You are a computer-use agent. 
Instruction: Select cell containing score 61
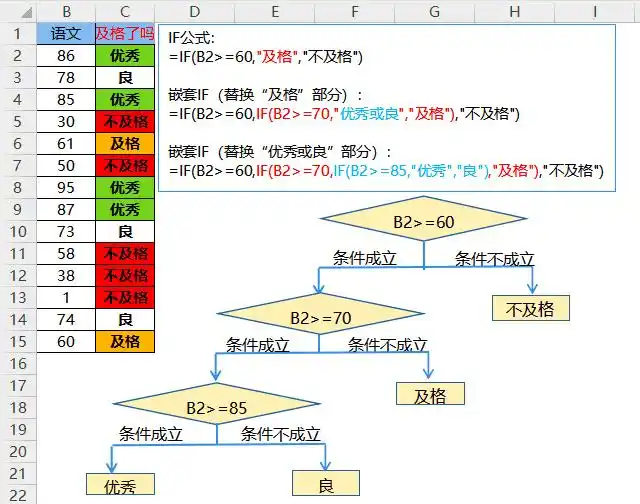point(66,144)
